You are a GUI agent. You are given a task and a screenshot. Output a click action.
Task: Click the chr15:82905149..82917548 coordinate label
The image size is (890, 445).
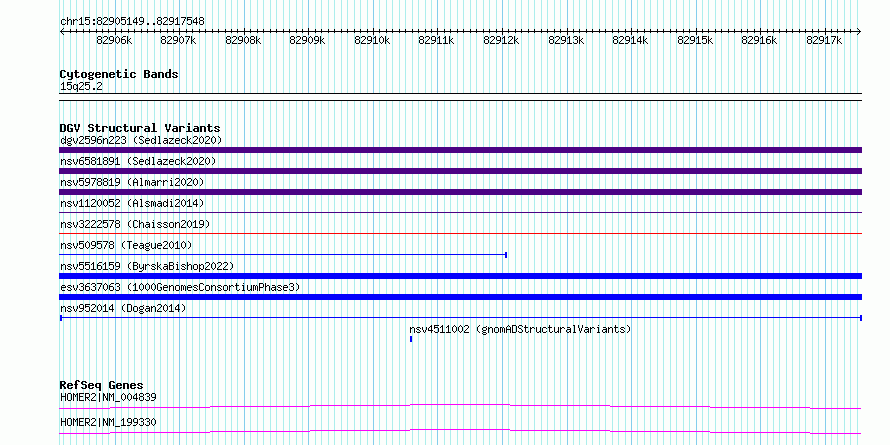tap(132, 22)
